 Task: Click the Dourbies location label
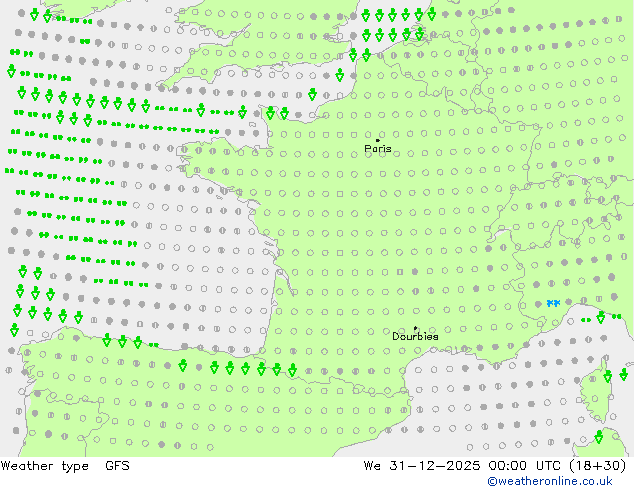415,336
